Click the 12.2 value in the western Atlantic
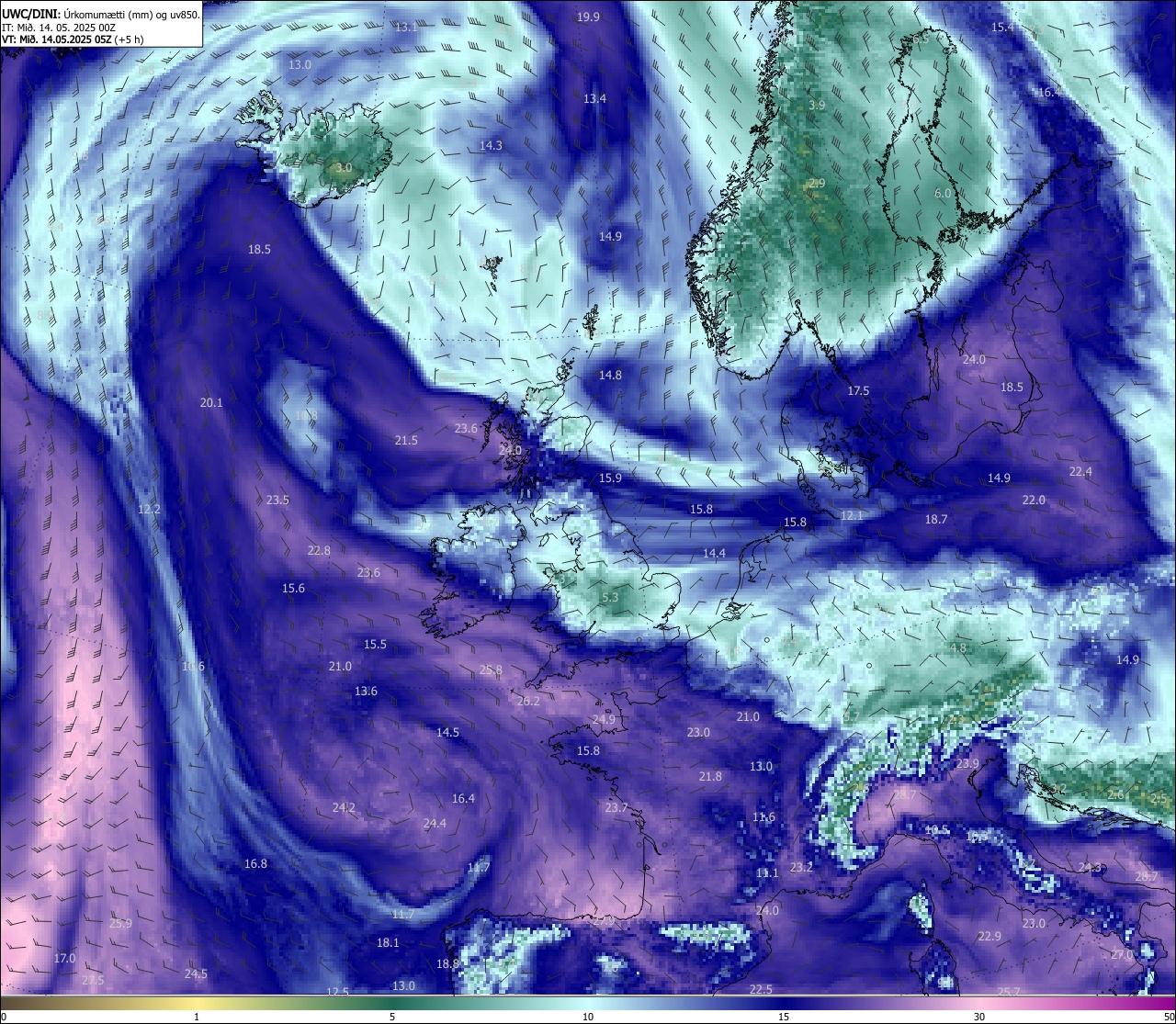This screenshot has height=1024, width=1176. [x=149, y=510]
